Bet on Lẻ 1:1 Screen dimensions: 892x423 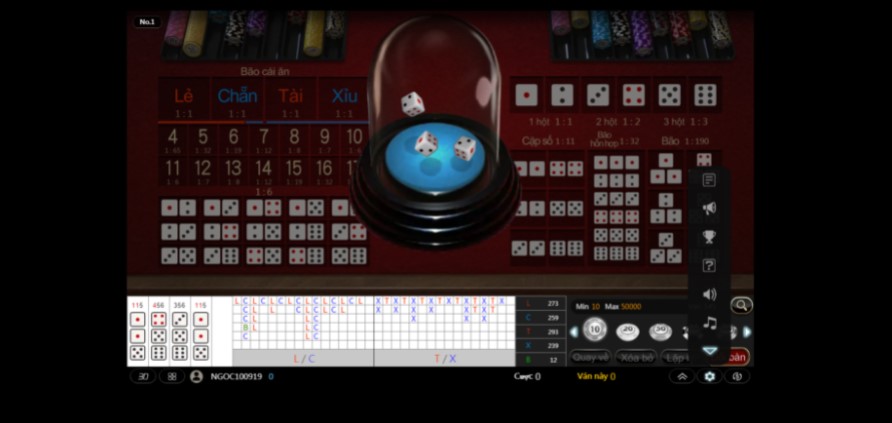click(x=184, y=100)
